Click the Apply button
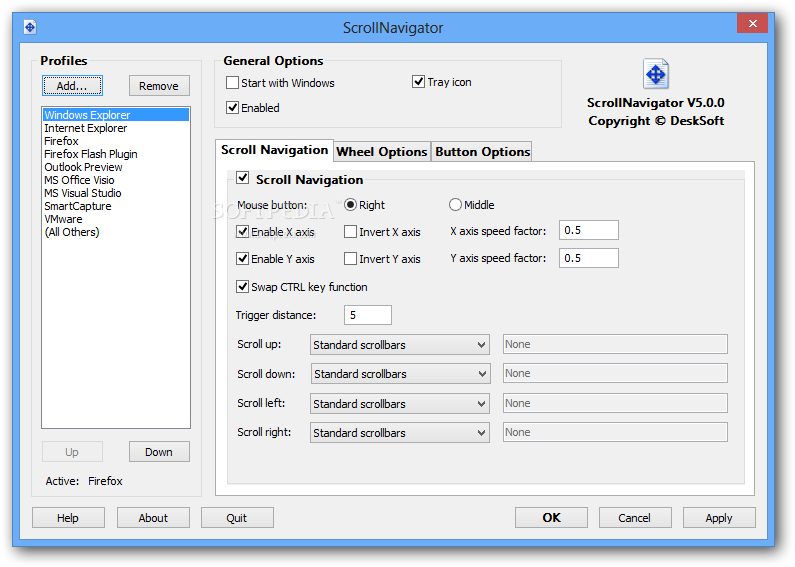795x567 pixels. [x=719, y=518]
